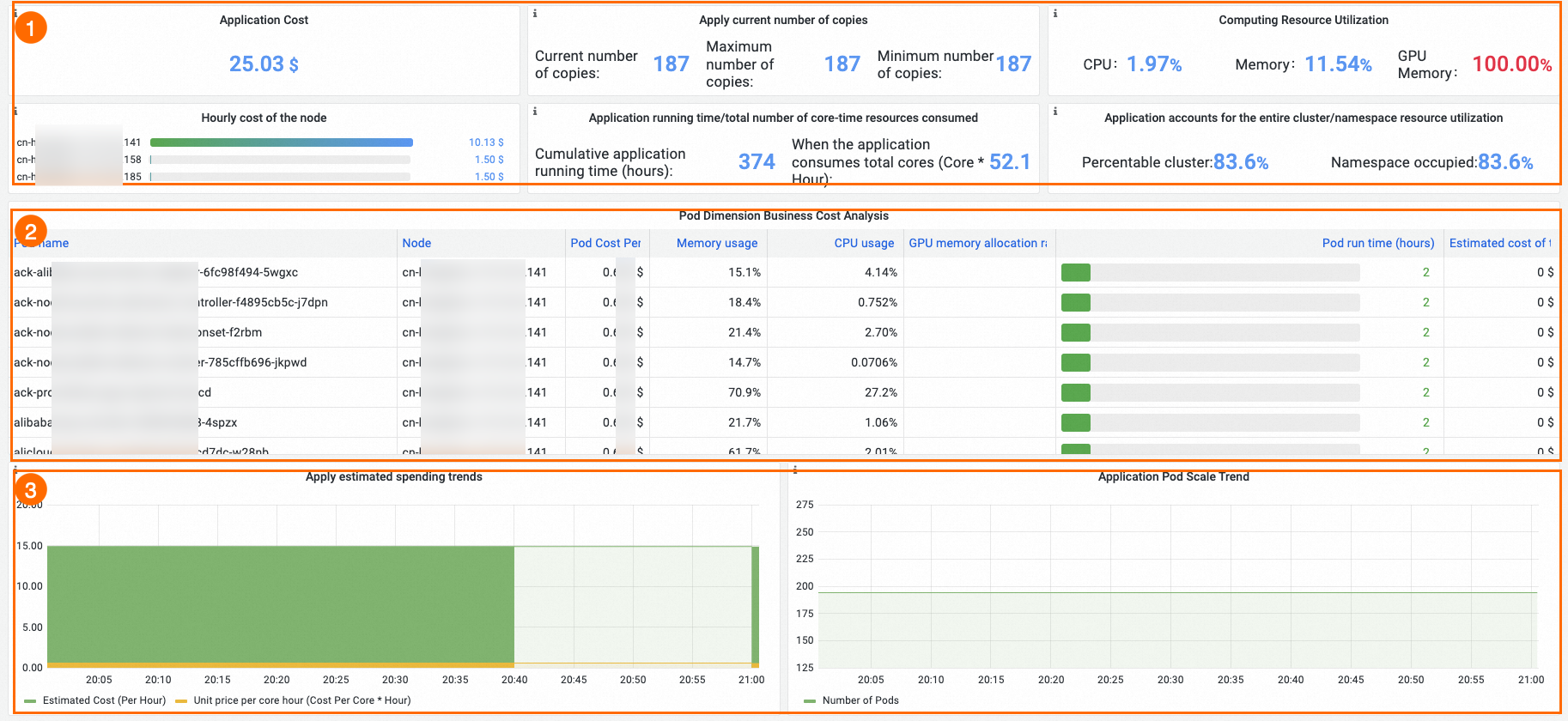Click the info icon of Computing Resource Utilization panel
Image resolution: width=1568 pixels, height=721 pixels.
[1055, 14]
